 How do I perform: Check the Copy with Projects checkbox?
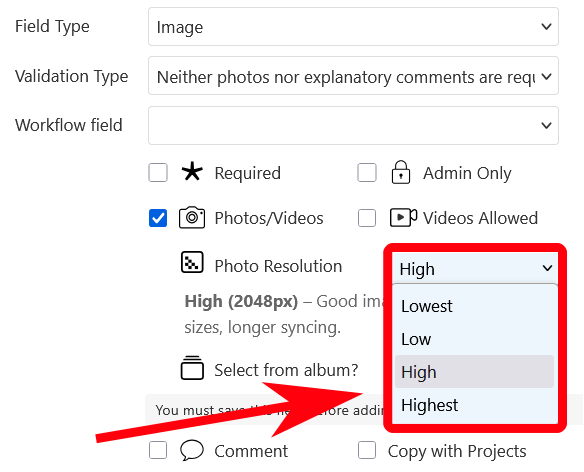point(367,450)
